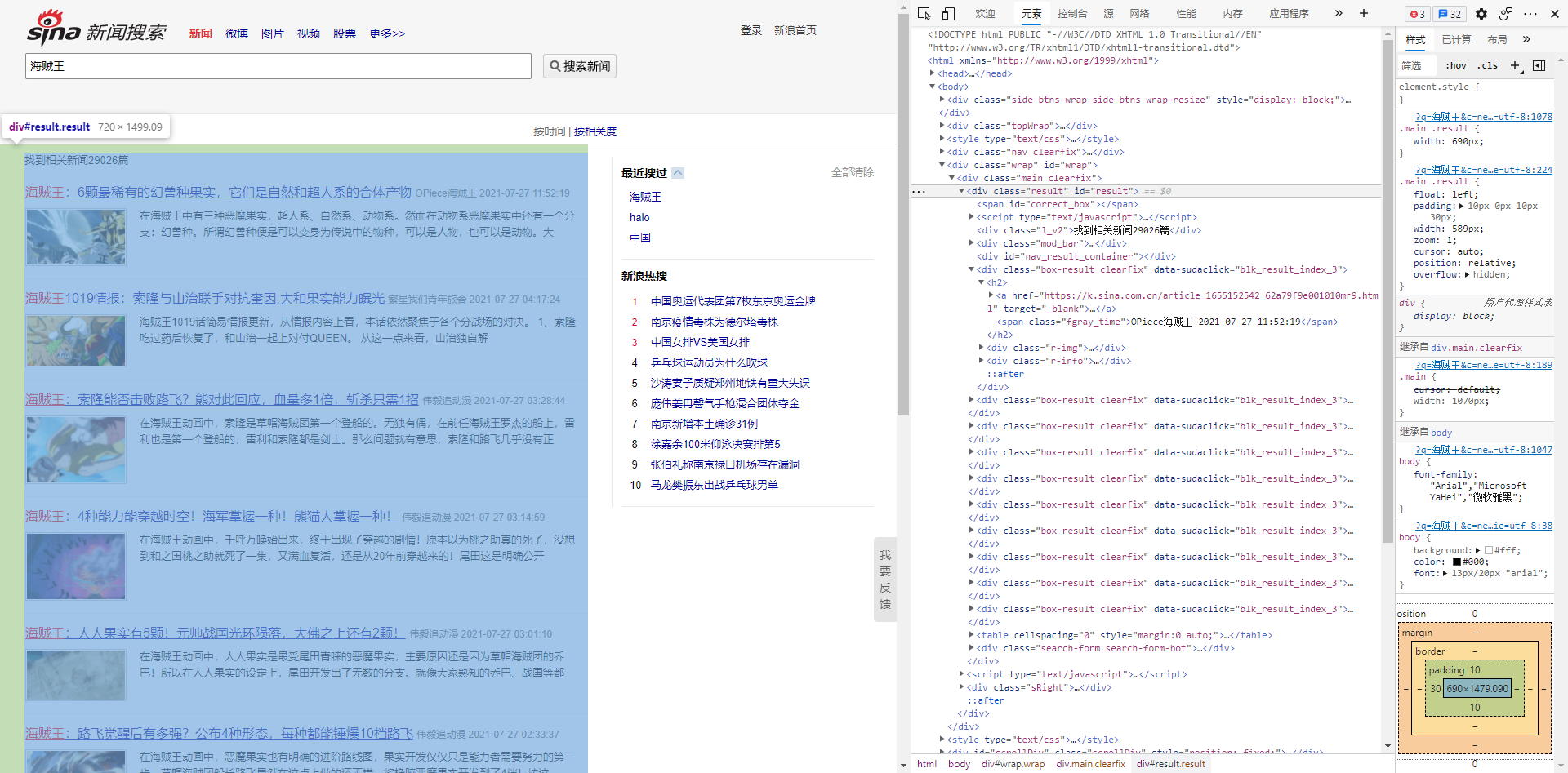
Task: Open DevTools settings gear
Action: [1481, 14]
